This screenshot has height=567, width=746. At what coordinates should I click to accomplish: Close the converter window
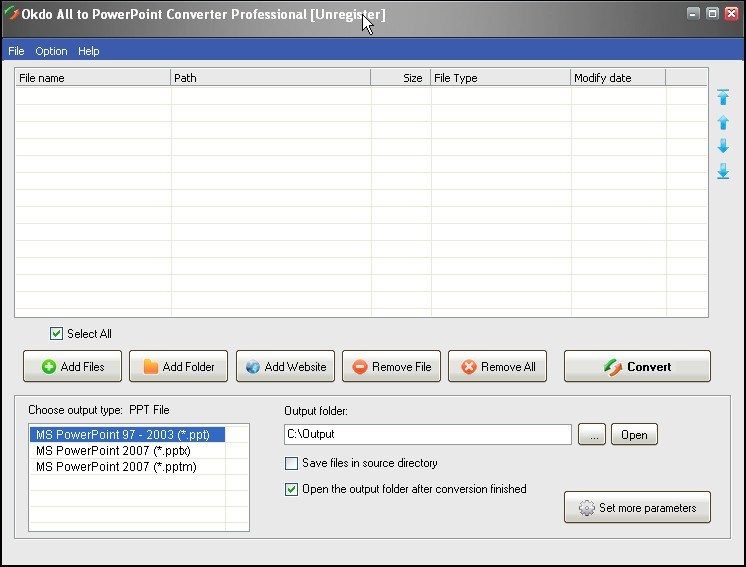(731, 13)
